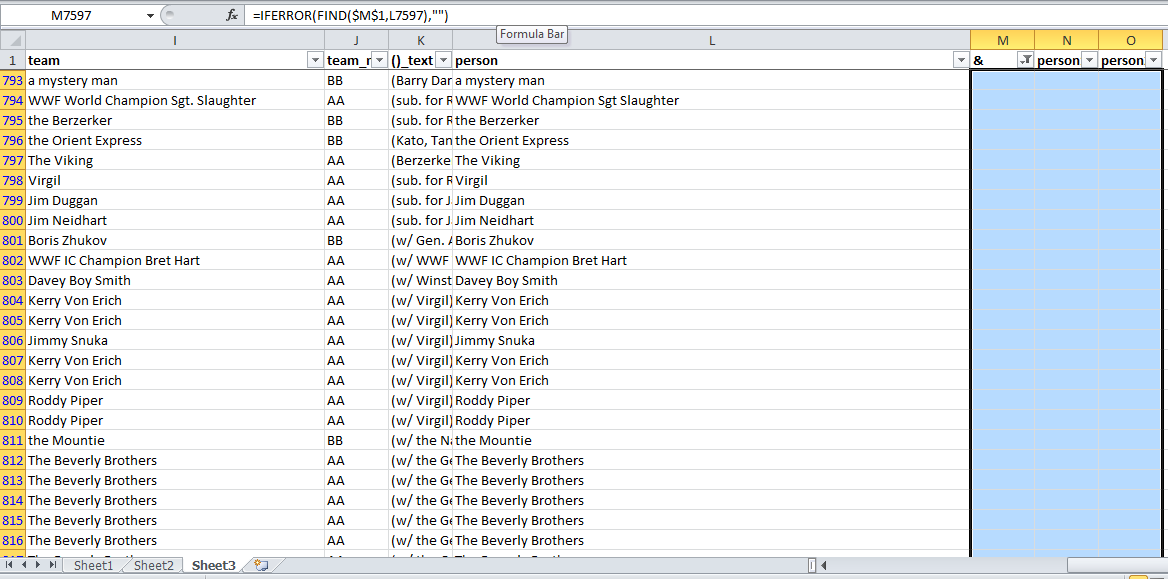Select row header 793
This screenshot has height=579, width=1168.
(x=13, y=80)
